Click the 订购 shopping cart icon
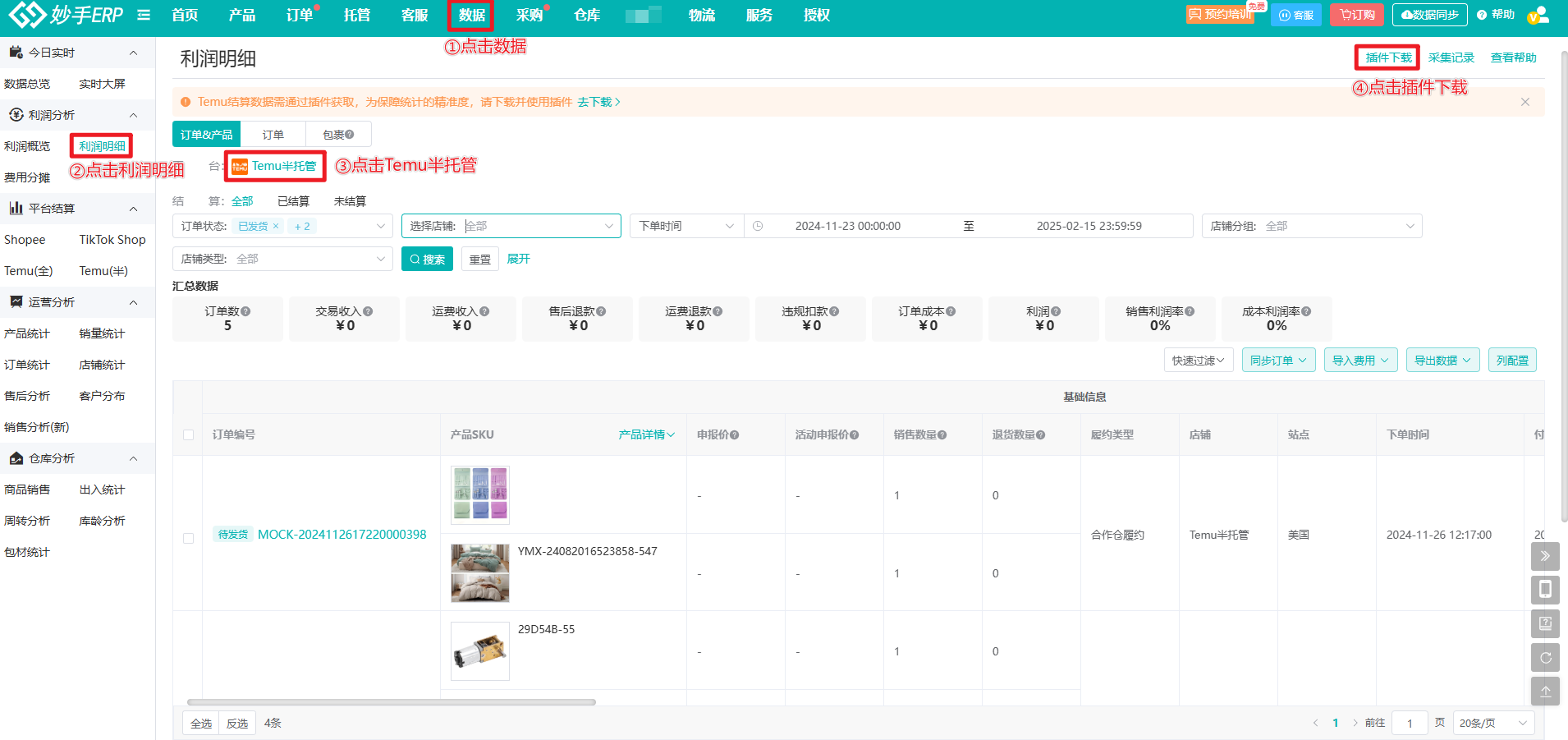The image size is (1568, 740). pyautogui.click(x=1356, y=15)
